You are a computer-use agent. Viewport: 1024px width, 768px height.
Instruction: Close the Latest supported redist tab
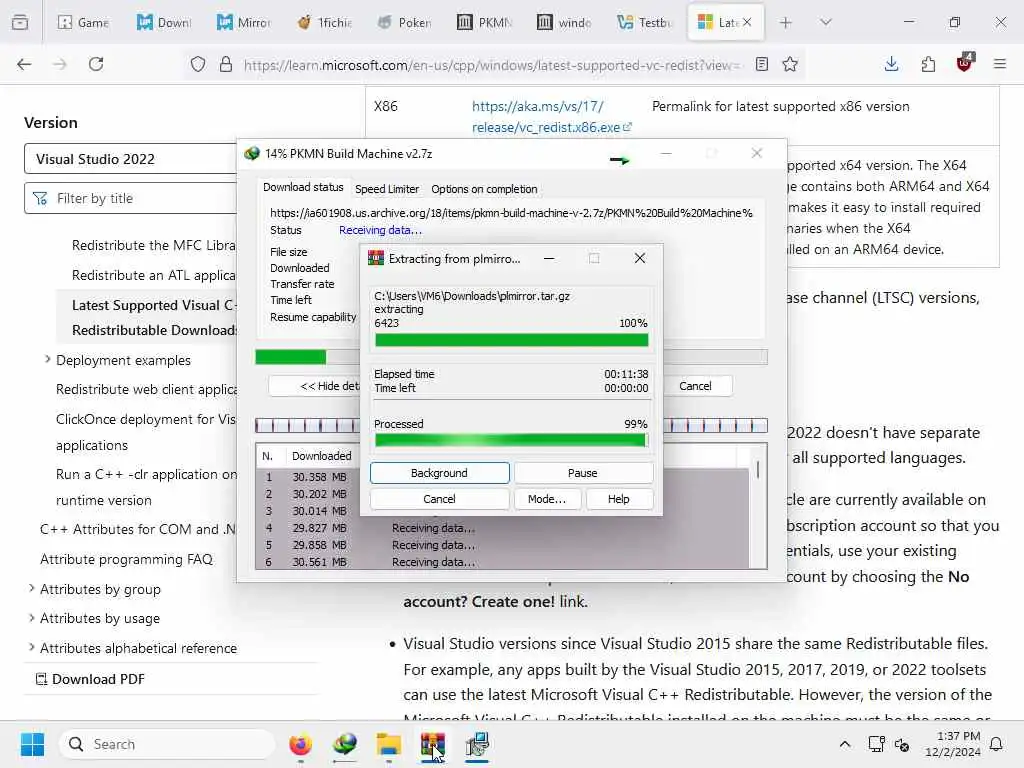747,22
